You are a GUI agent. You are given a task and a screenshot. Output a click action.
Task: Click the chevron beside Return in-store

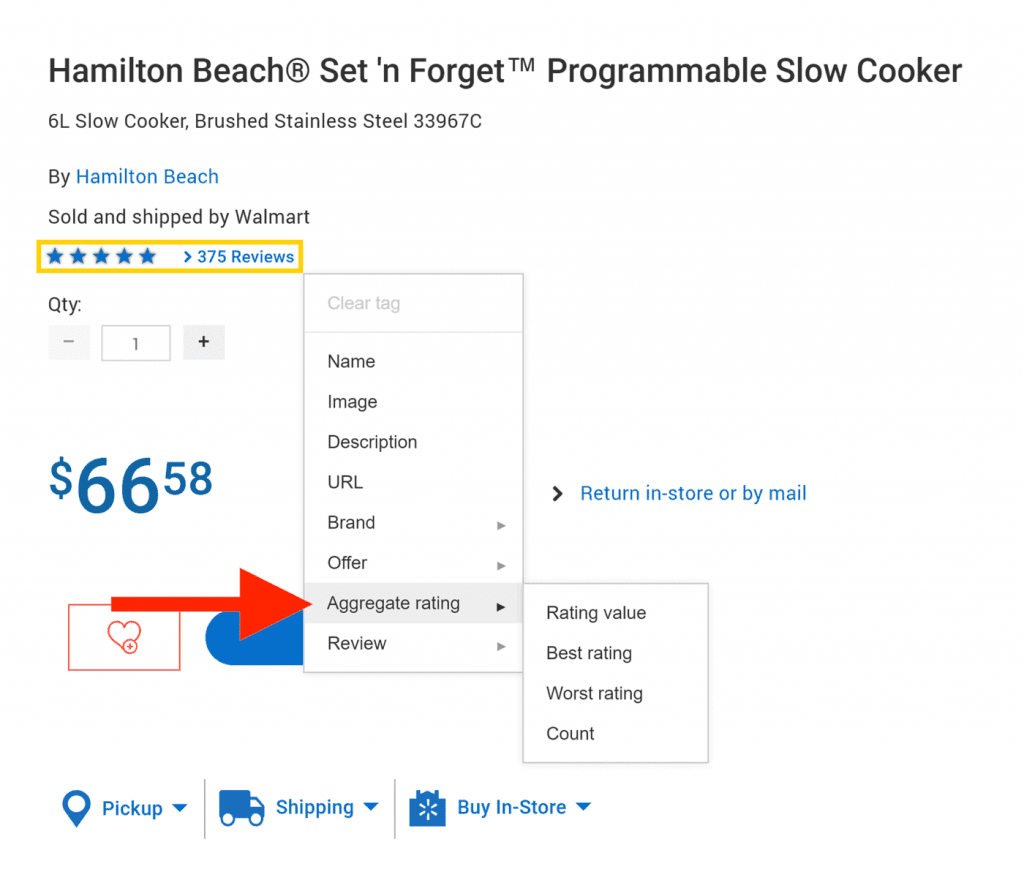point(558,494)
